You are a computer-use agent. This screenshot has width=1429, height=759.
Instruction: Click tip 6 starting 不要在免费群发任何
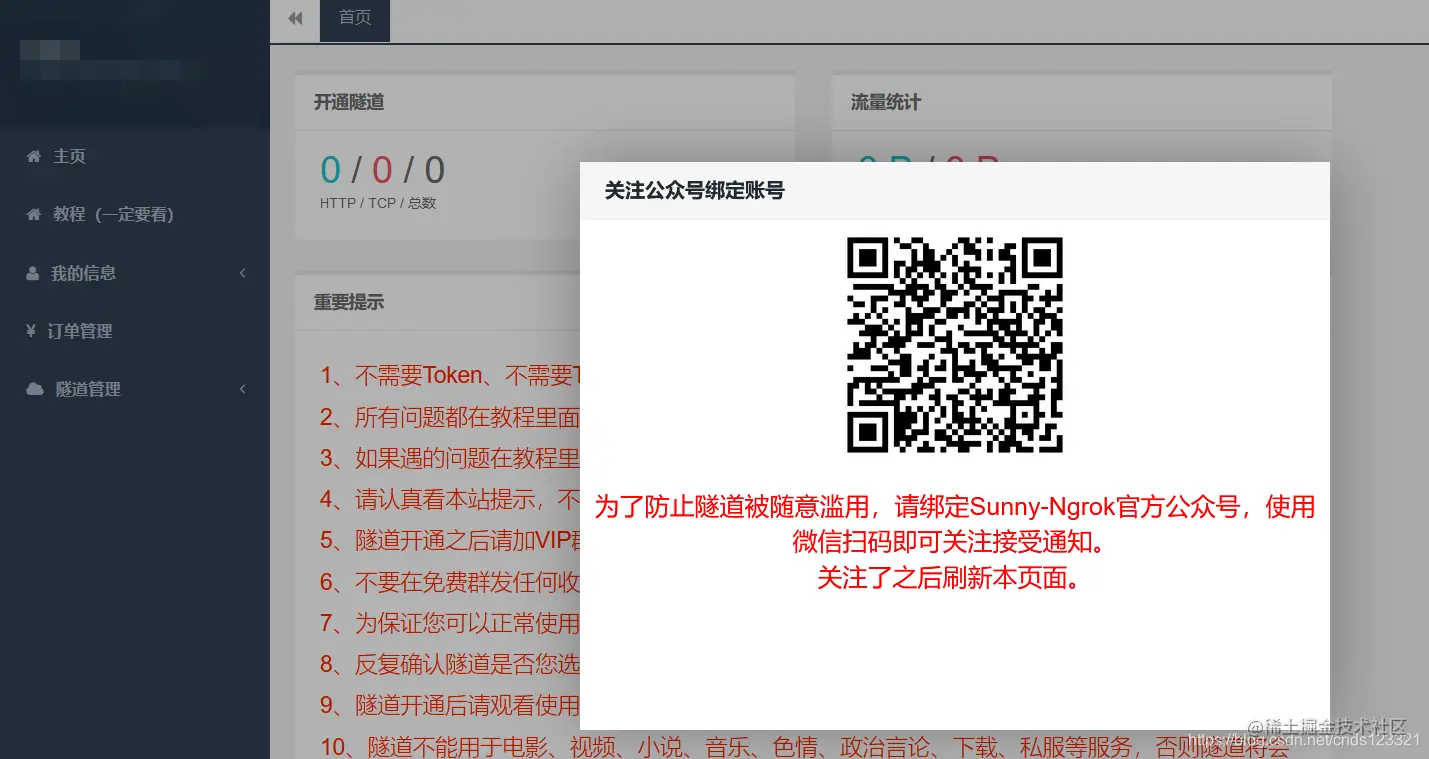[450, 581]
